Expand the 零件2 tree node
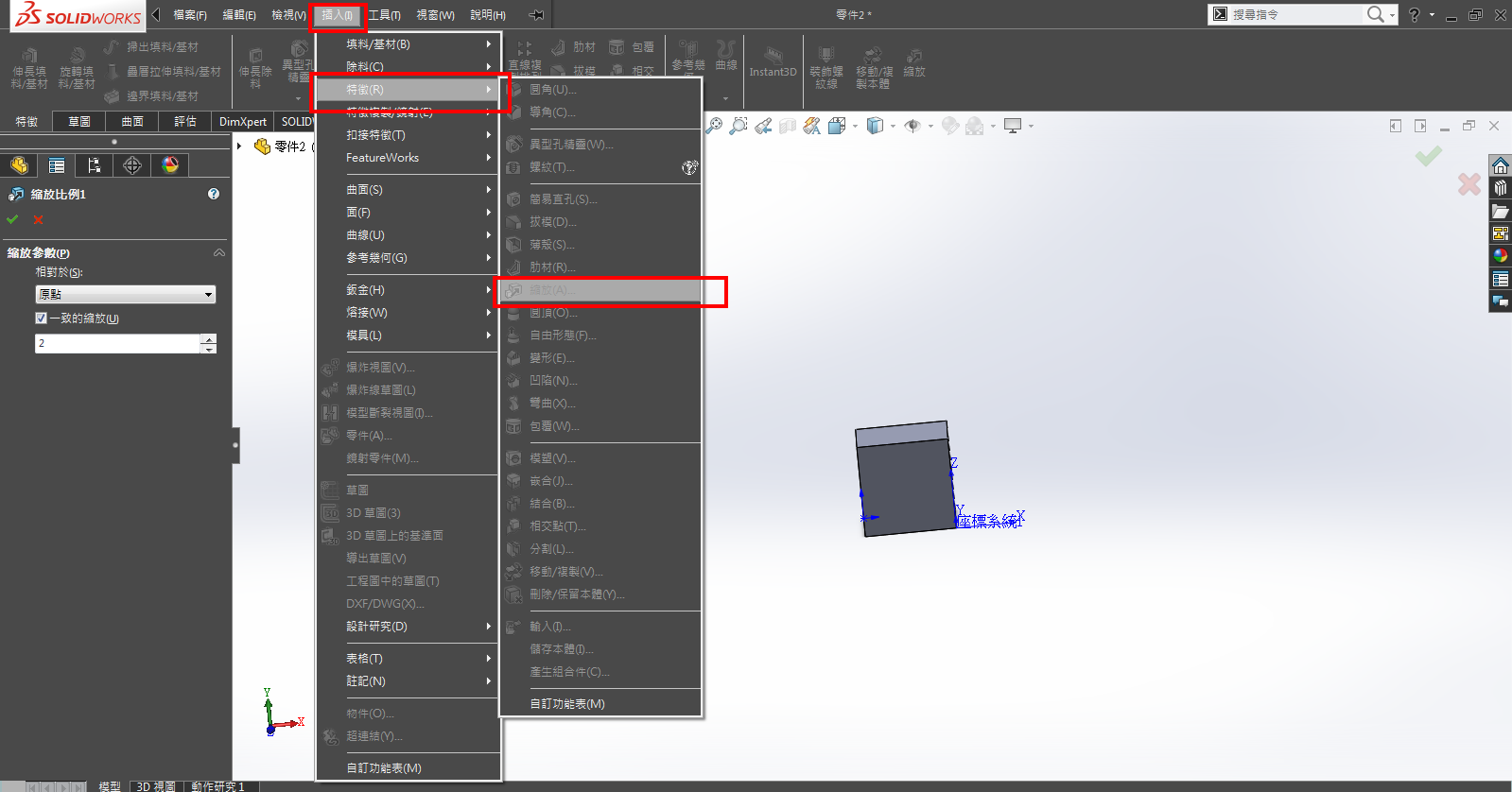The height and width of the screenshot is (792, 1512). tap(239, 146)
